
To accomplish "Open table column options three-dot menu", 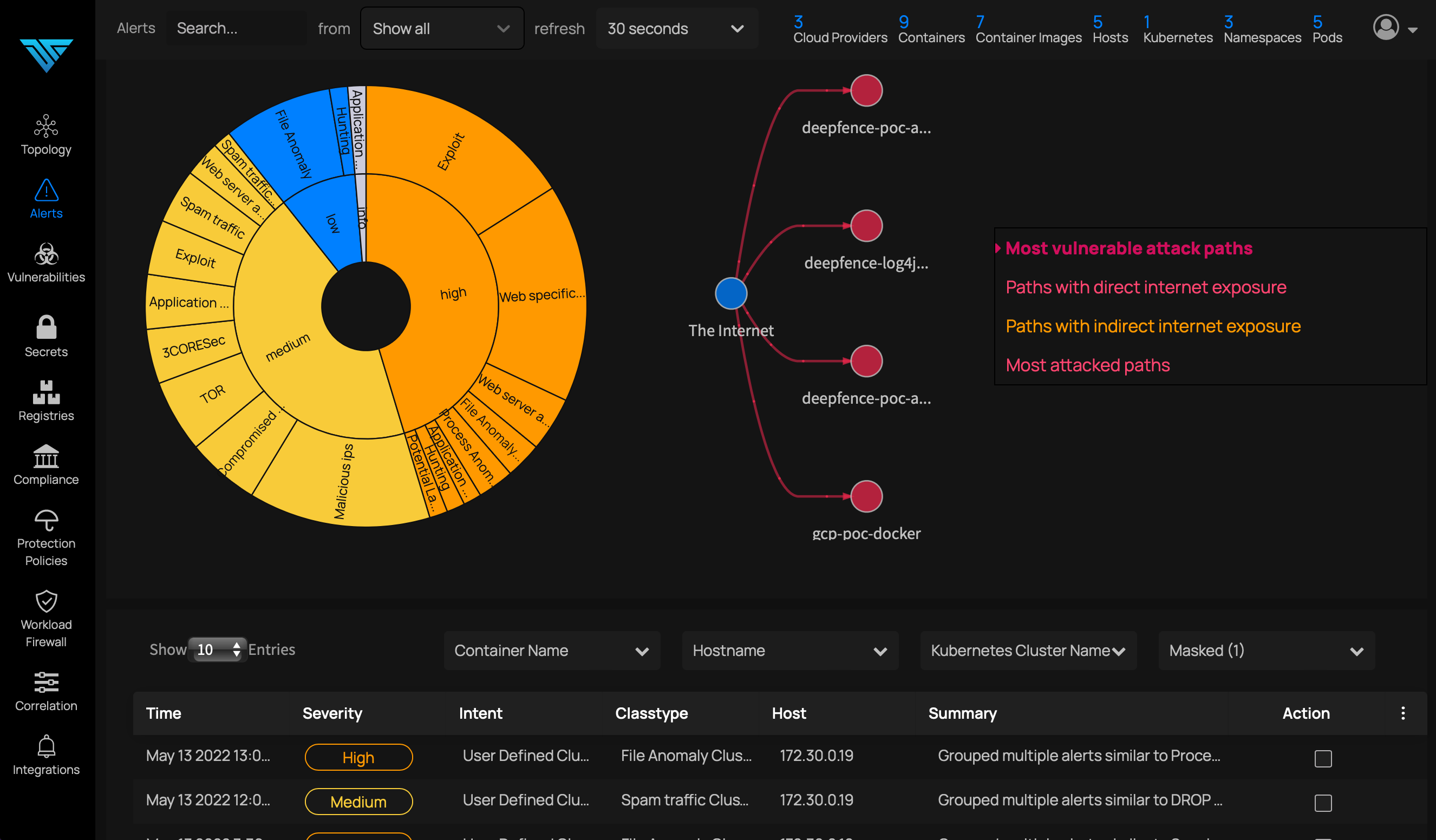I will tap(1402, 713).
